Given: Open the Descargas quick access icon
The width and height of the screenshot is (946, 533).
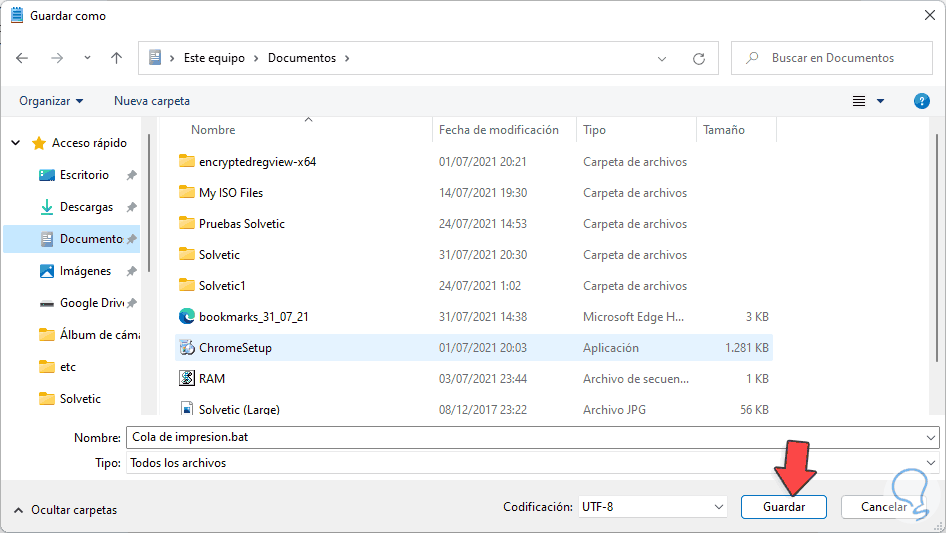Looking at the screenshot, I should point(46,207).
